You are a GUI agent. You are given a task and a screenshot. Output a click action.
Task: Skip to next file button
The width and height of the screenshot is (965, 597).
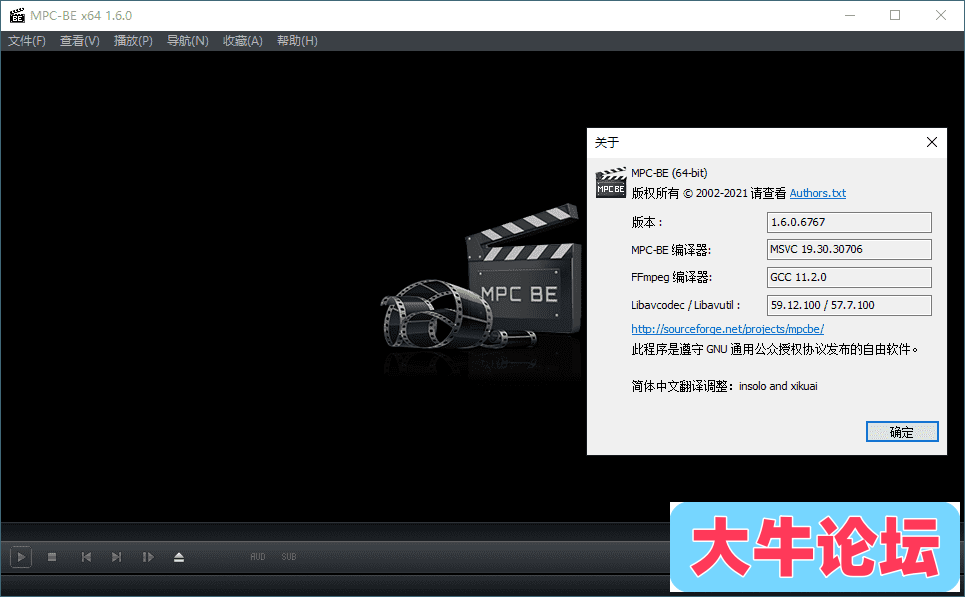pyautogui.click(x=116, y=557)
